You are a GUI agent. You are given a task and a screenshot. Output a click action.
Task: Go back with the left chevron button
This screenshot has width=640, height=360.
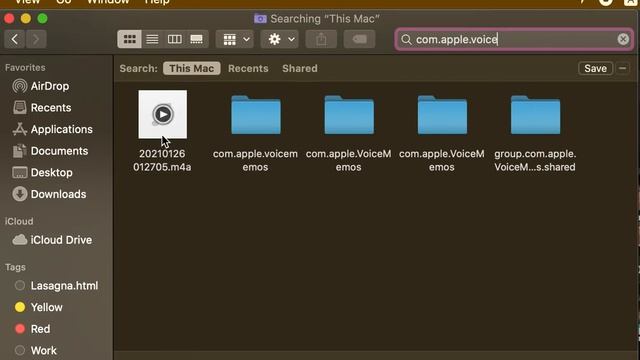(x=15, y=39)
